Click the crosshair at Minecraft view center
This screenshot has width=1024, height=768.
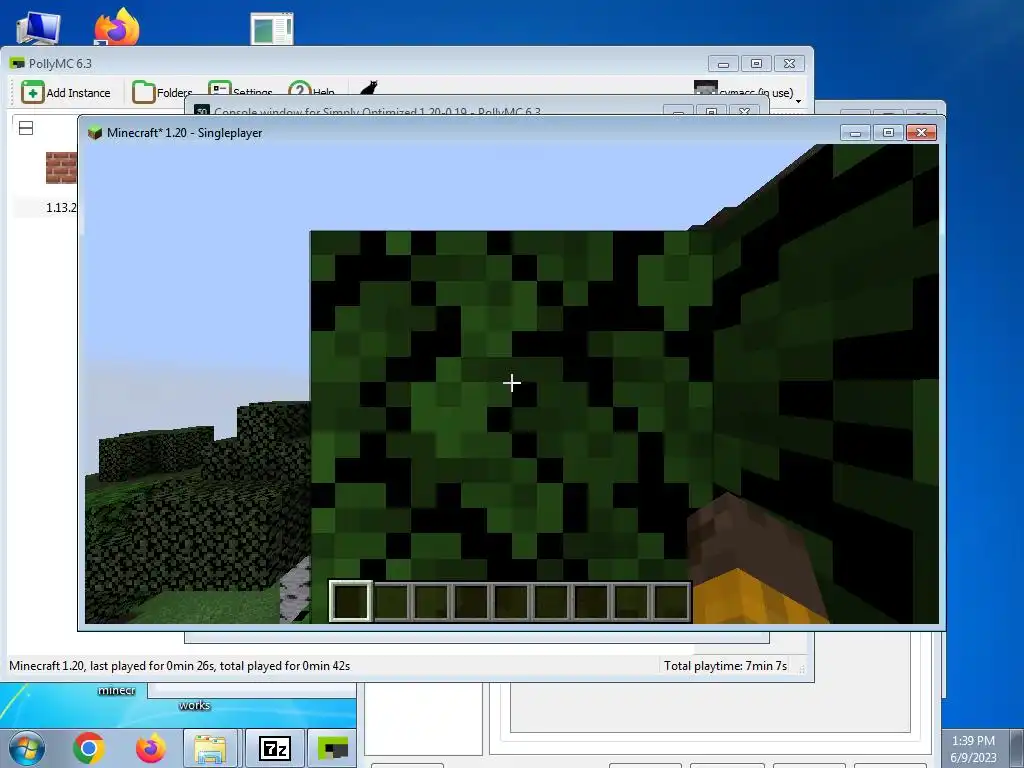coord(512,383)
